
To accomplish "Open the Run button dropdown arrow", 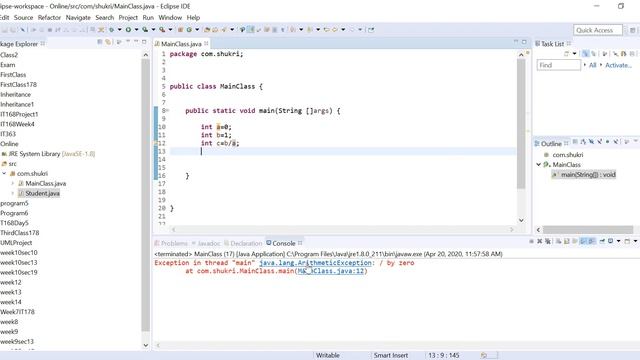I will [x=136, y=29].
